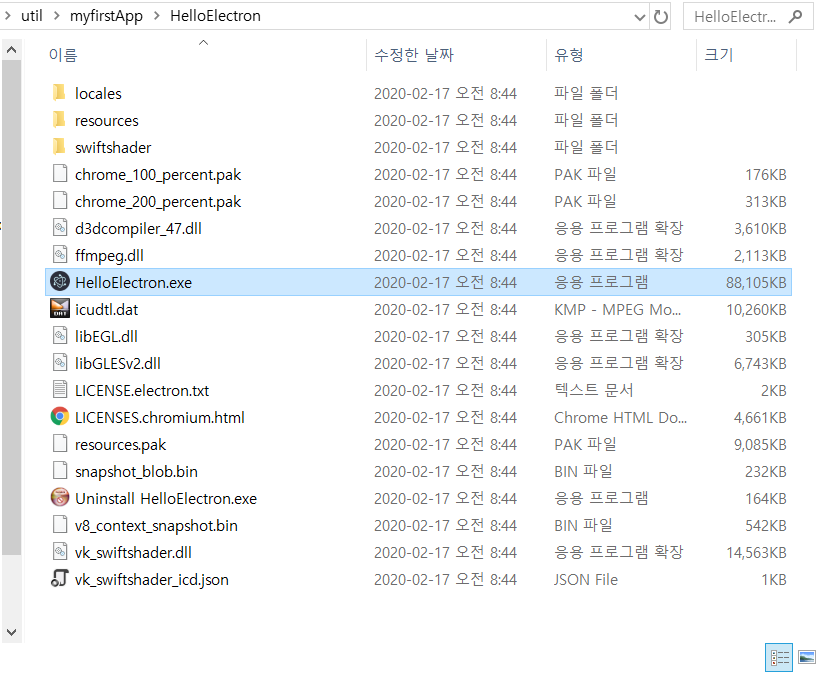Click the LICENSE.electron.txt document icon
This screenshot has height=673, width=827.
point(60,390)
